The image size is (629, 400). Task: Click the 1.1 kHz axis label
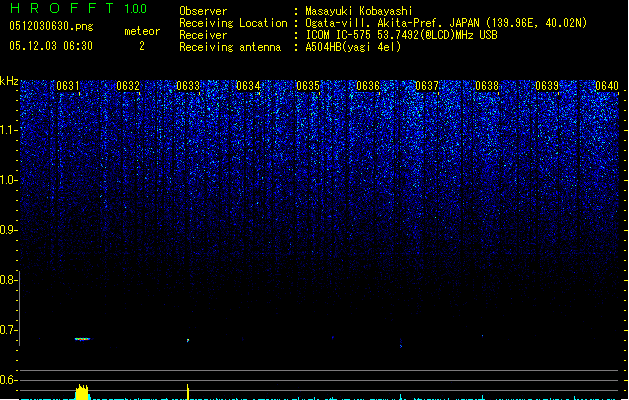tap(9, 130)
